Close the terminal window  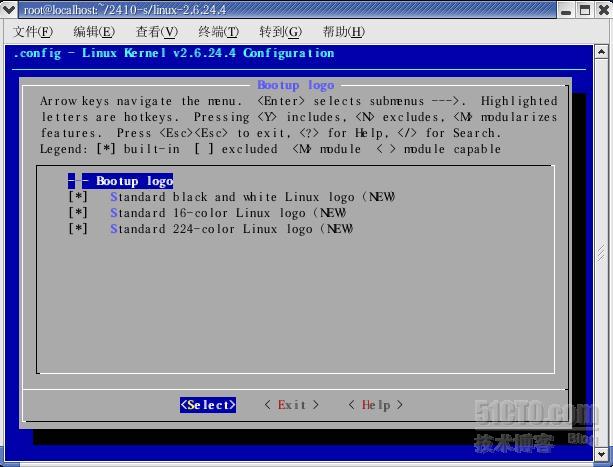click(x=604, y=10)
